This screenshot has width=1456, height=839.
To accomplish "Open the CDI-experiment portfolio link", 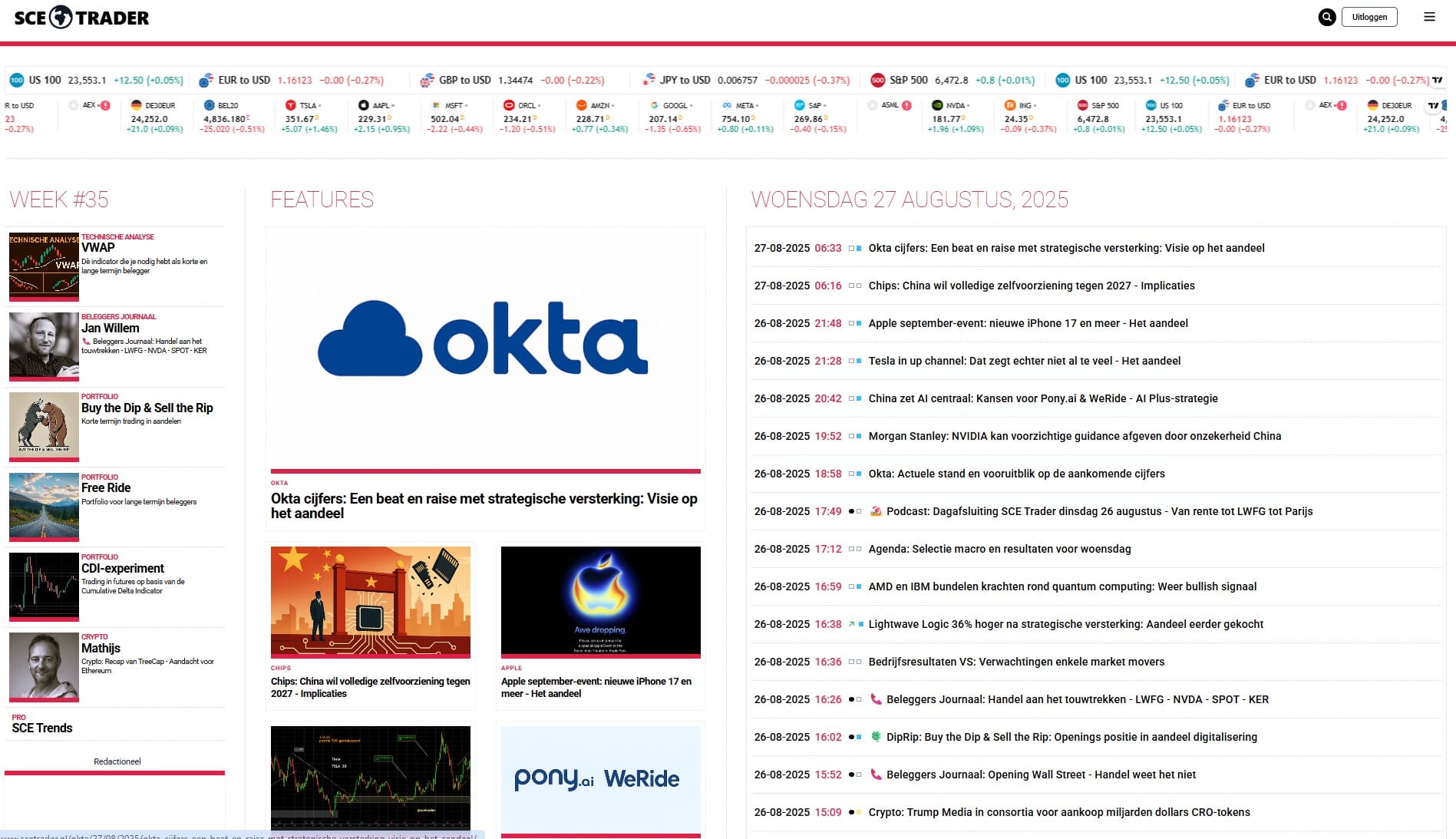I will (123, 568).
